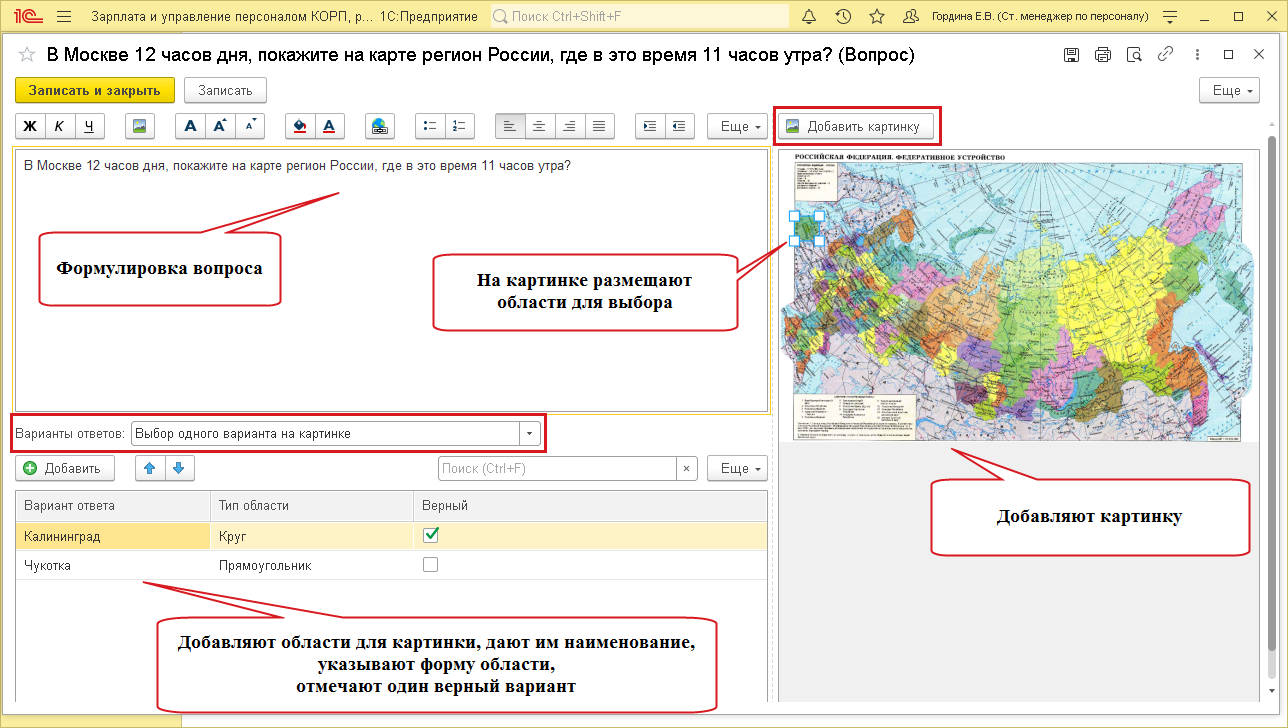Sort by the Вариант ответа column header

pos(113,505)
